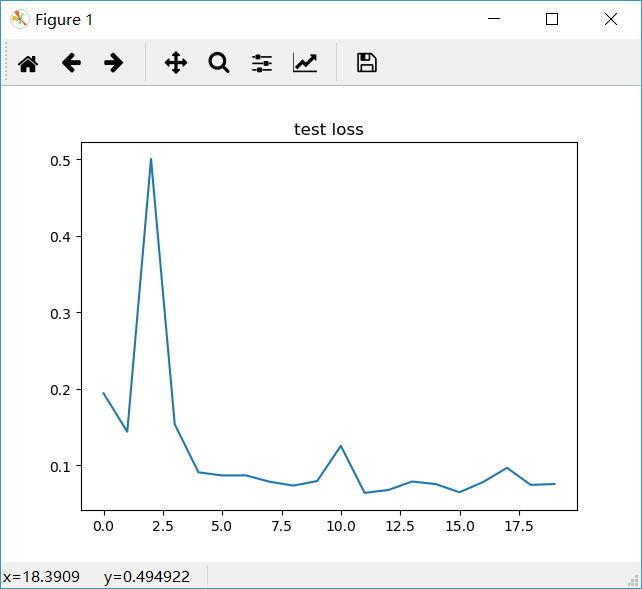This screenshot has width=642, height=589.
Task: Go back to the previous view
Action: (x=71, y=63)
